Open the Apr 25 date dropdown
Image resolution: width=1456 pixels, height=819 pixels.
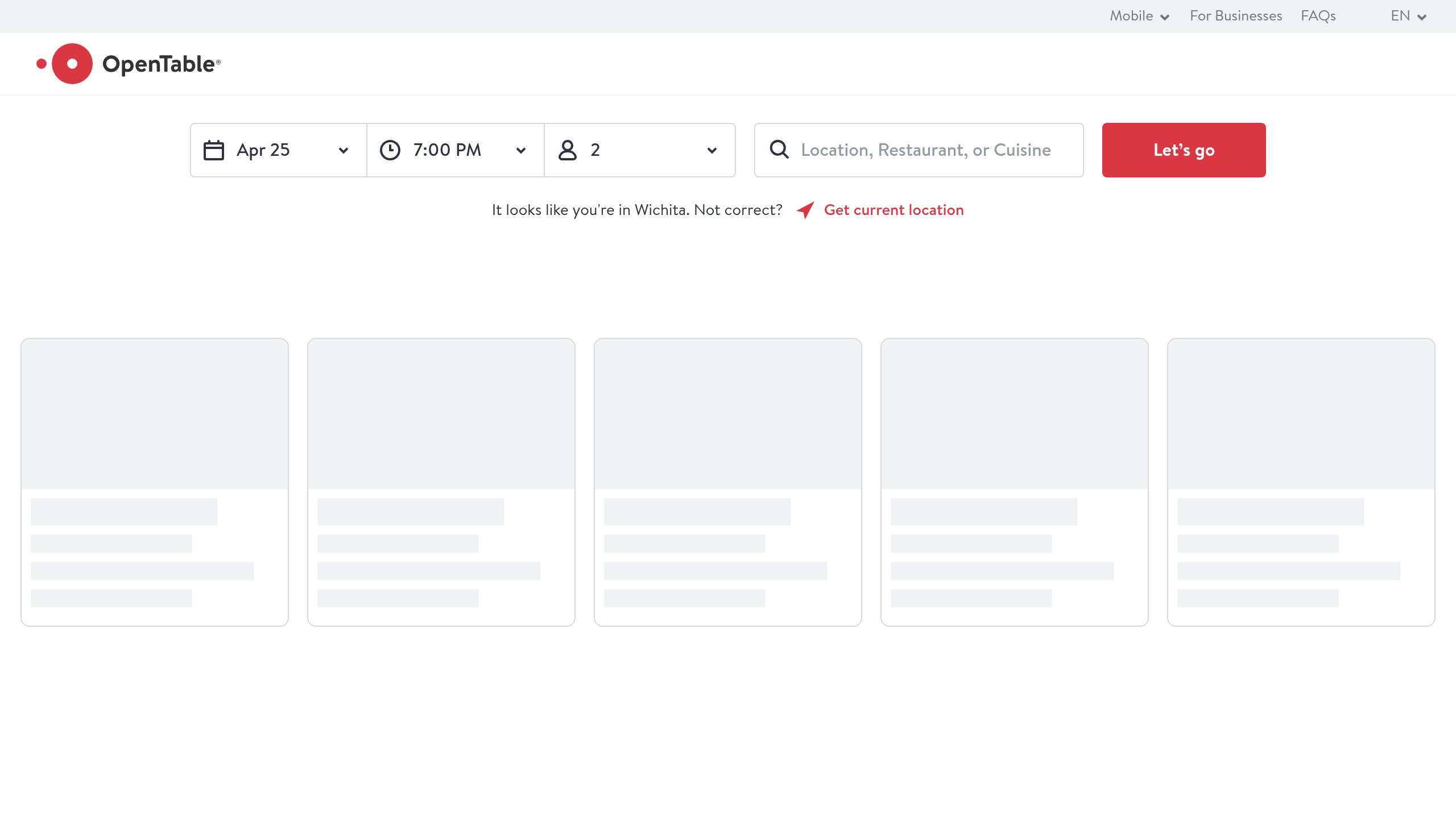point(279,150)
